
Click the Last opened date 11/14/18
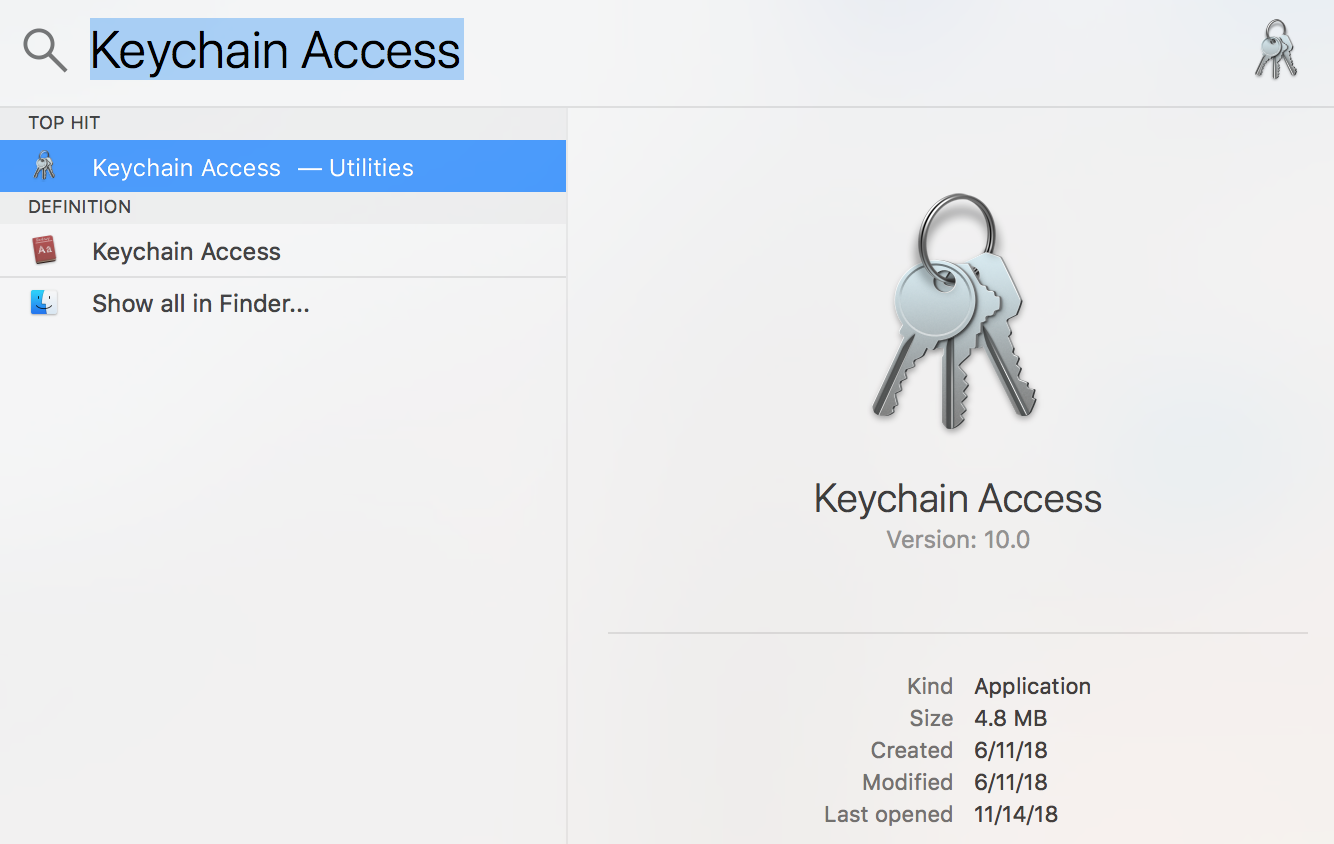tap(1015, 814)
